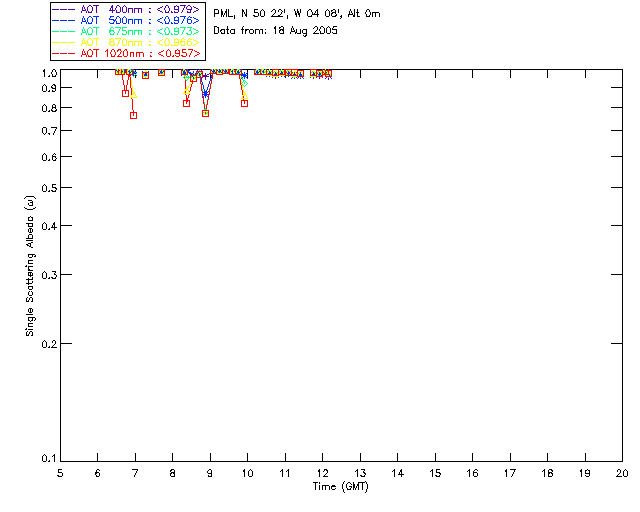Click y-axis tick label '0.8'
Image resolution: width=640 pixels, height=512 pixels.
[49, 109]
